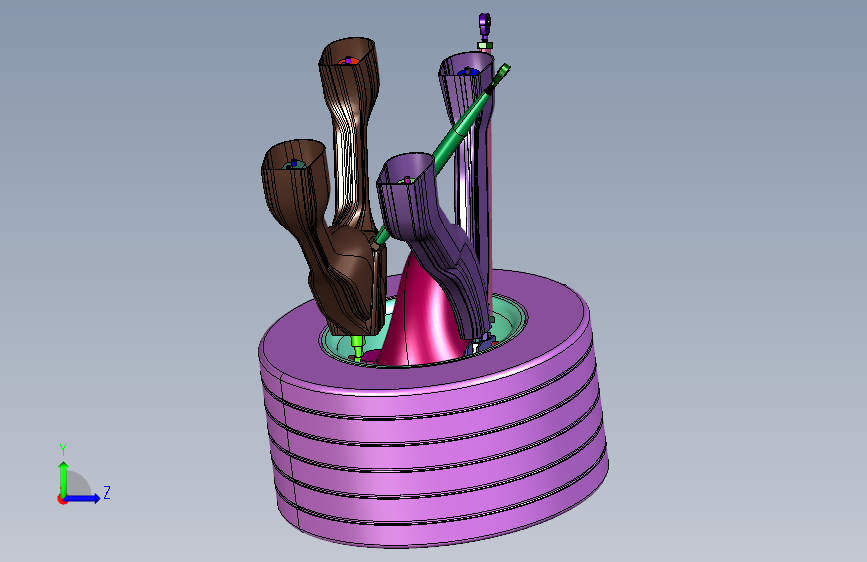Pick the front purple shoe-shaped part

[x=432, y=240]
